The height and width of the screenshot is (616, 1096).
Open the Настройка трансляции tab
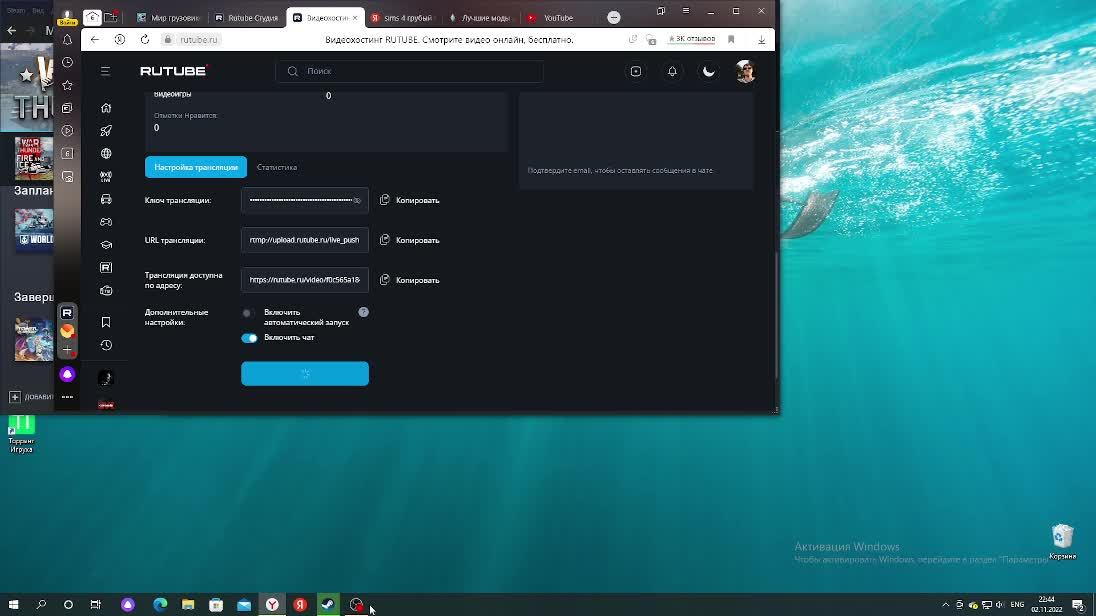pos(196,167)
